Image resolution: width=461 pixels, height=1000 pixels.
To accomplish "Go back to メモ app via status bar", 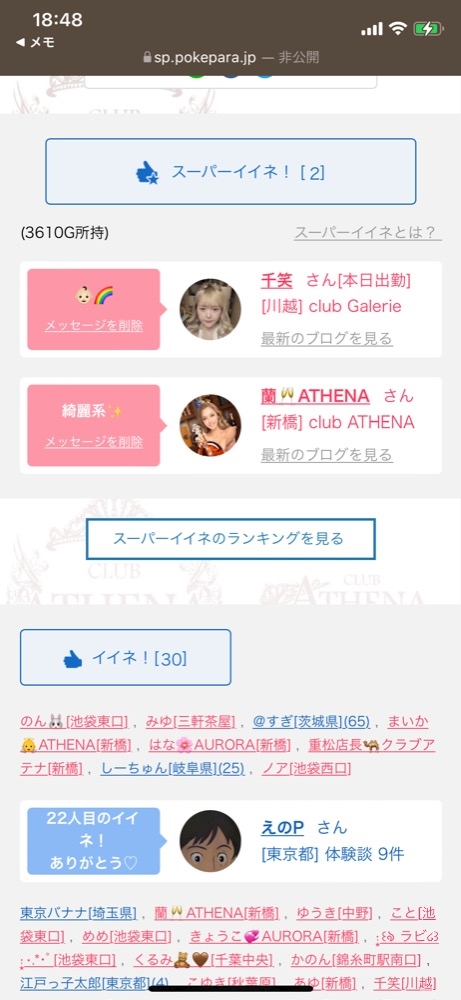I will (x=36, y=43).
